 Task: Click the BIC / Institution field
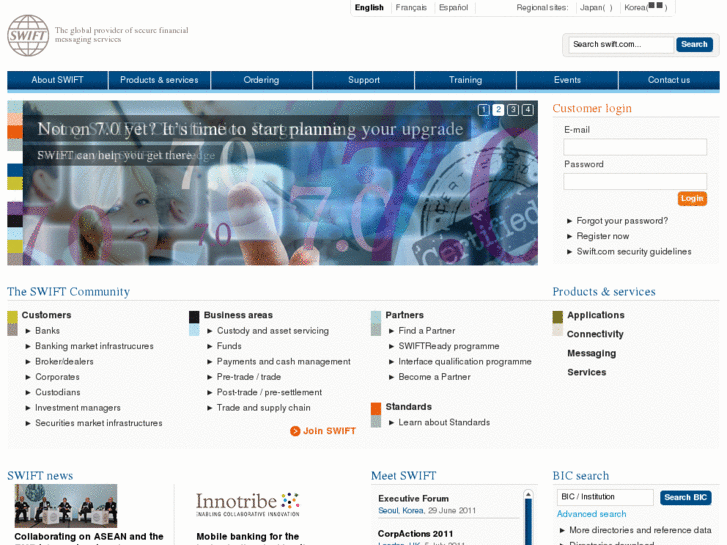click(605, 497)
